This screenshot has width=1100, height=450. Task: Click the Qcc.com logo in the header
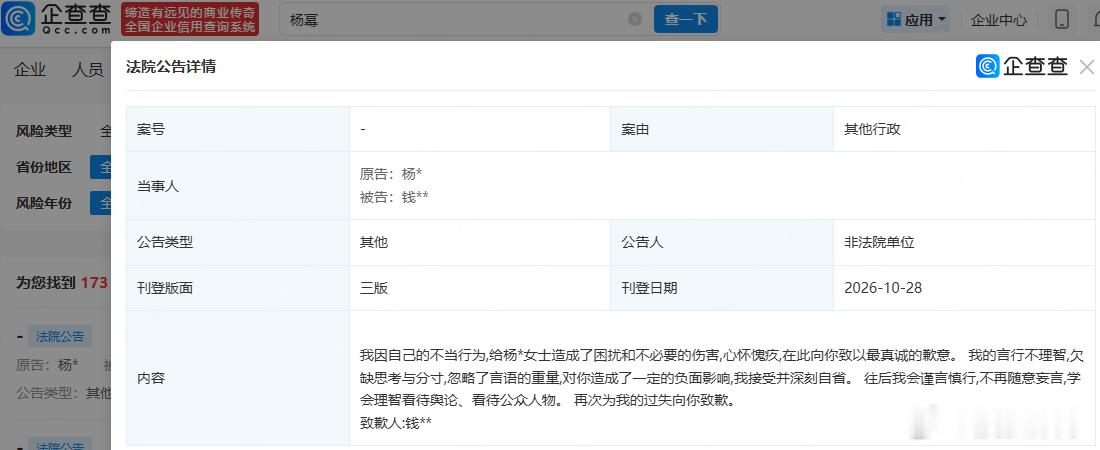[57, 19]
